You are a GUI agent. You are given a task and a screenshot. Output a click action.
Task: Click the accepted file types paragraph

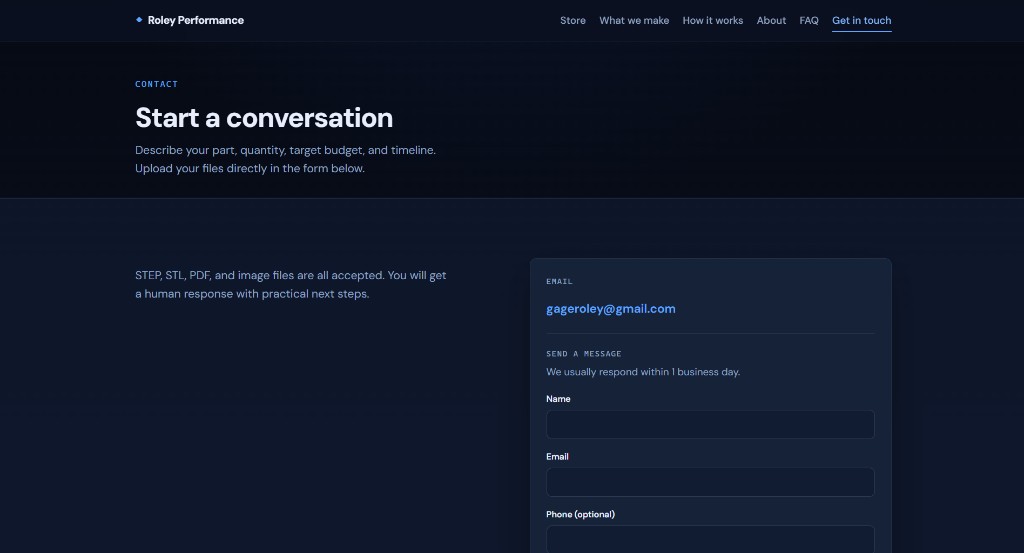point(291,285)
